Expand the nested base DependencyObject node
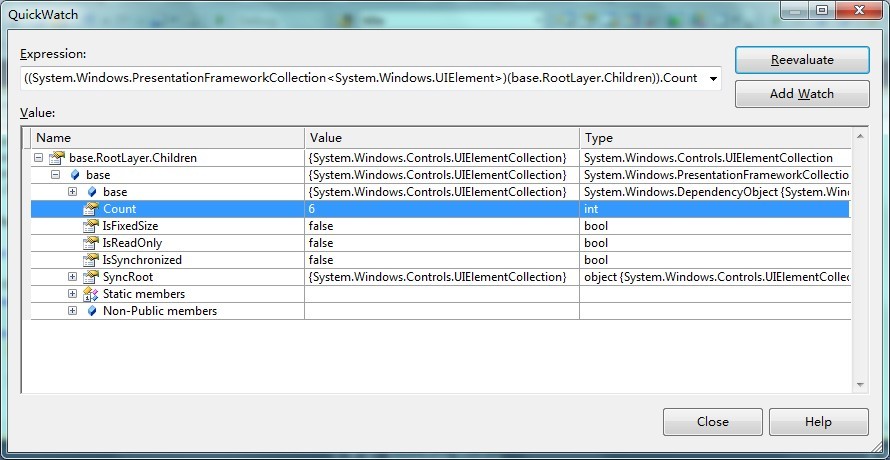This screenshot has width=890, height=460. click(x=72, y=192)
